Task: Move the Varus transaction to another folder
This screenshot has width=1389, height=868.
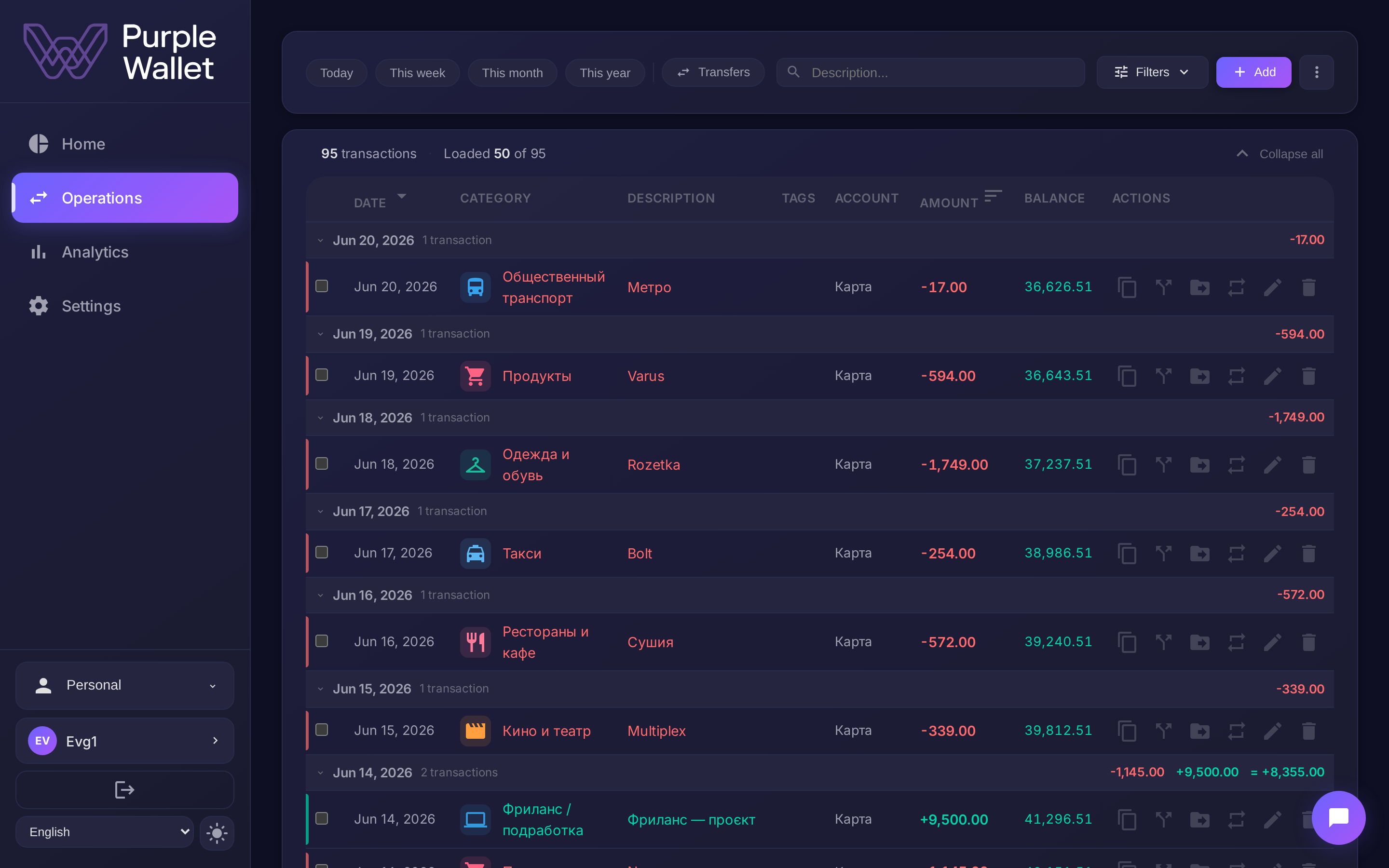Action: point(1199,376)
